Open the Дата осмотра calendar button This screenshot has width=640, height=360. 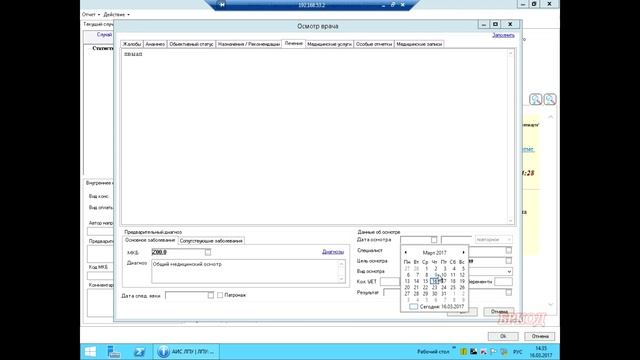pyautogui.click(x=434, y=240)
